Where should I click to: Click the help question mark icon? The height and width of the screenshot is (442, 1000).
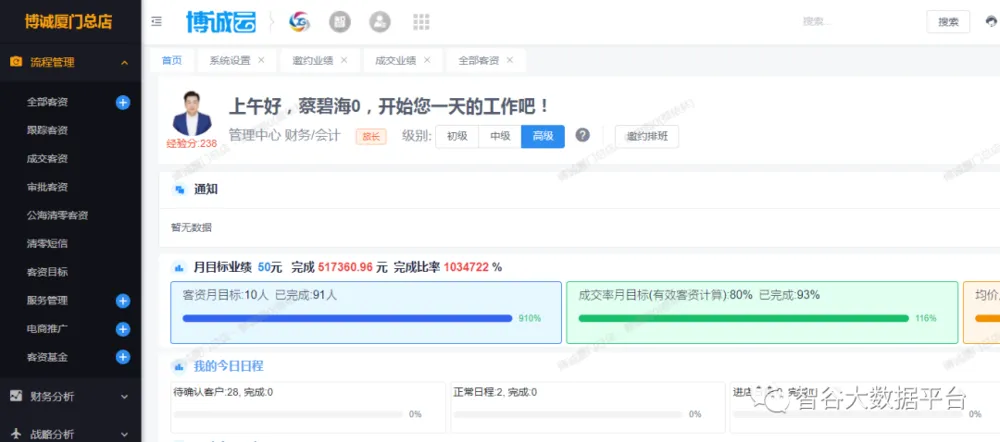tap(582, 136)
